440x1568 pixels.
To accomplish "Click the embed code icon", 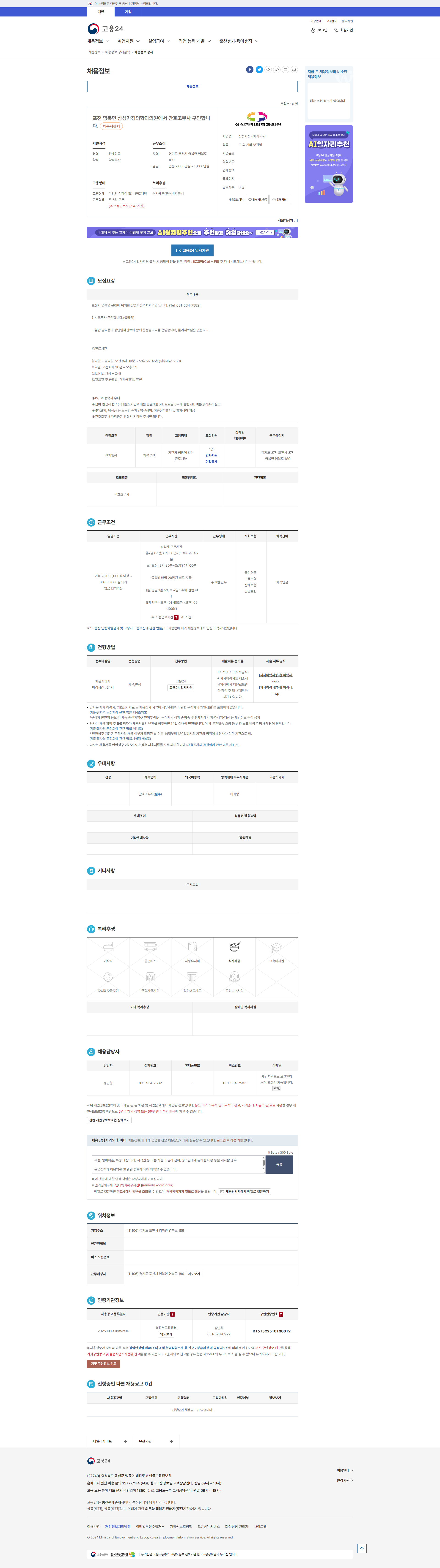I will pos(277,69).
